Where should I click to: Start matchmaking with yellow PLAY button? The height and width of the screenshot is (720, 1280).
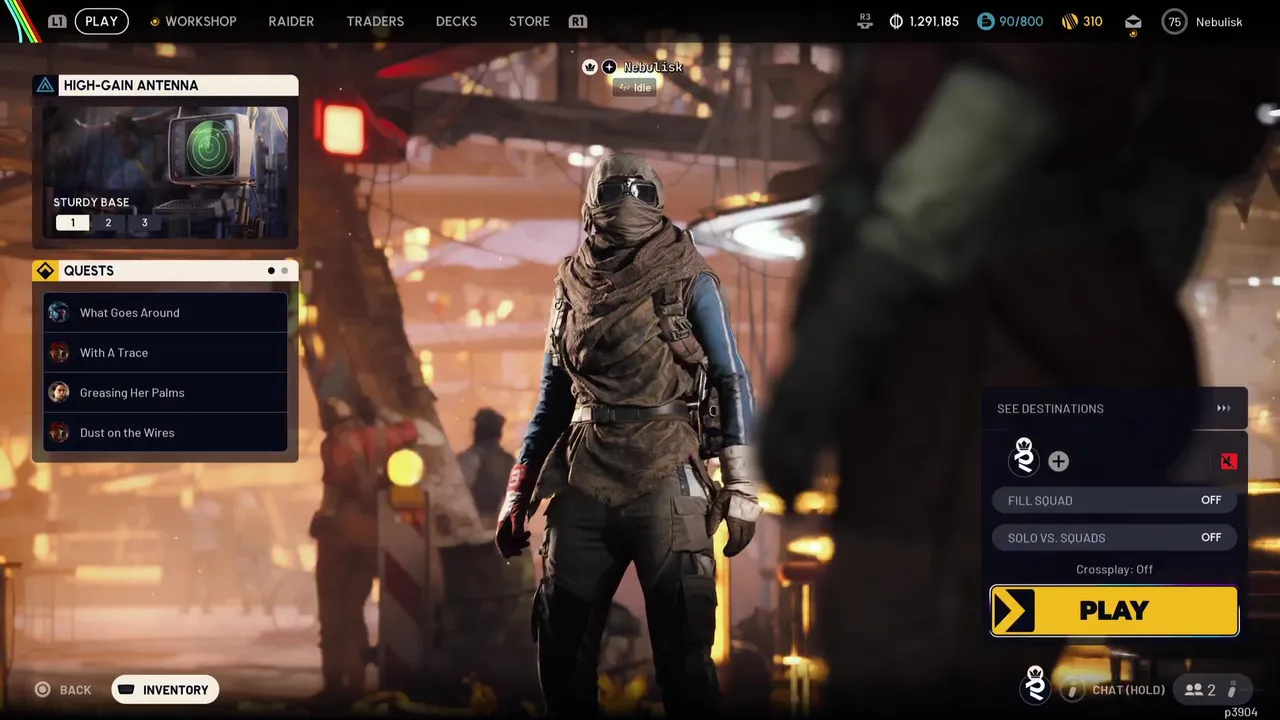(x=1114, y=611)
